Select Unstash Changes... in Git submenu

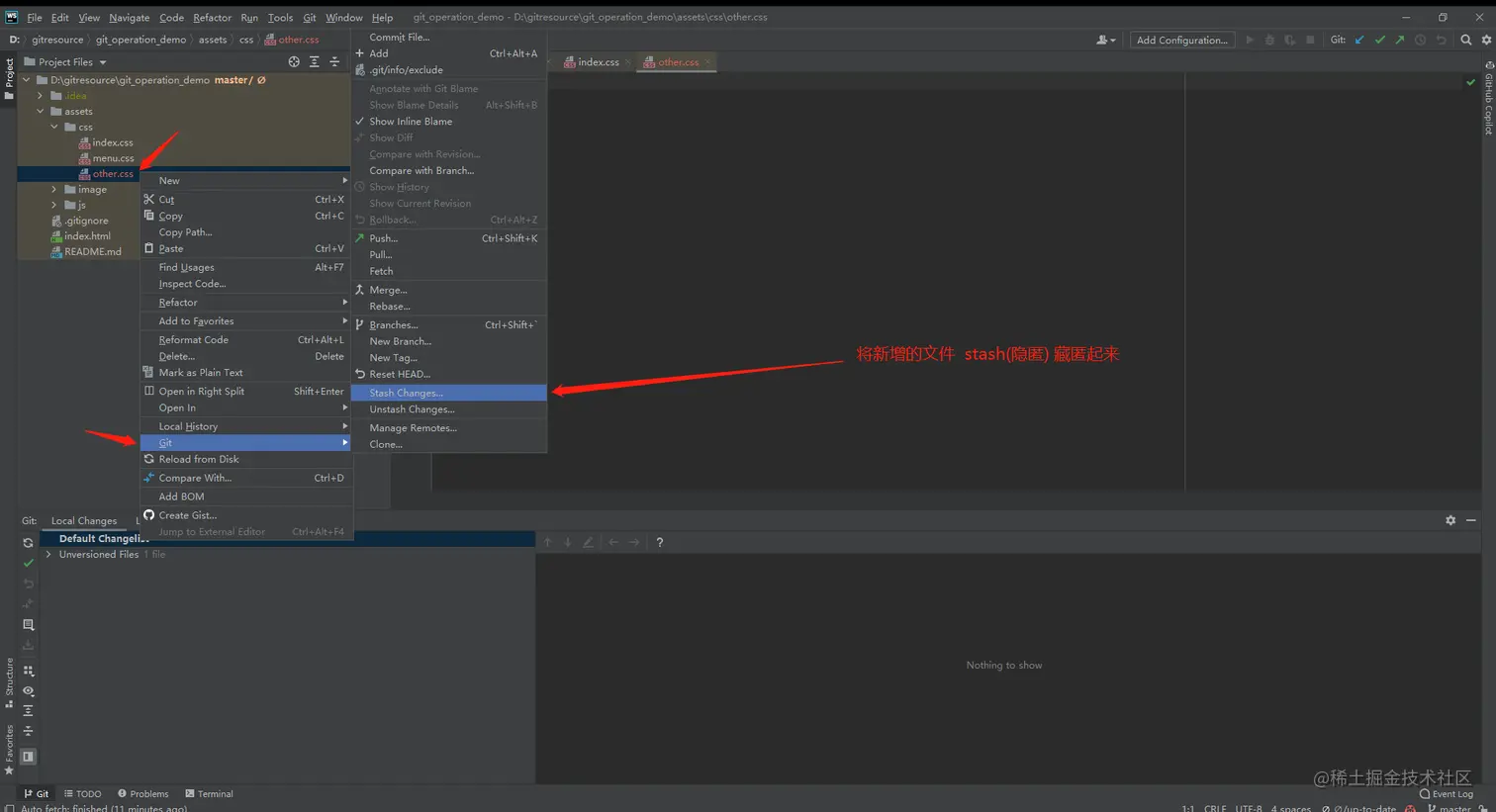click(x=448, y=409)
